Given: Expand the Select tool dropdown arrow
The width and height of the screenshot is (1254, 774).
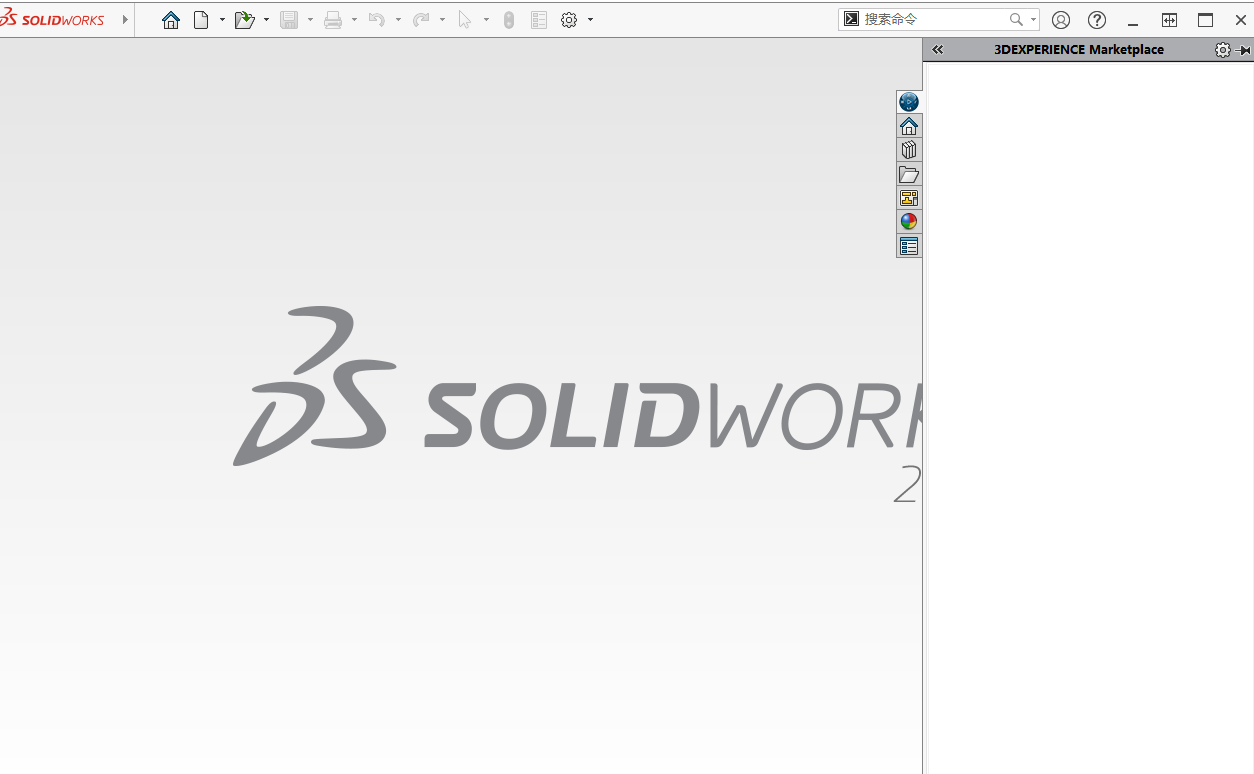Looking at the screenshot, I should point(486,20).
